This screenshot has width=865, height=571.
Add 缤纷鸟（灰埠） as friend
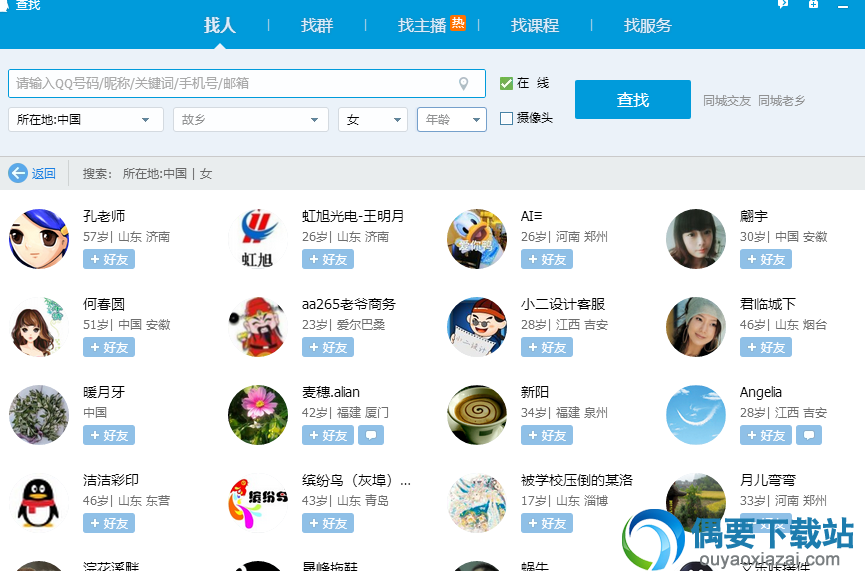click(x=328, y=523)
